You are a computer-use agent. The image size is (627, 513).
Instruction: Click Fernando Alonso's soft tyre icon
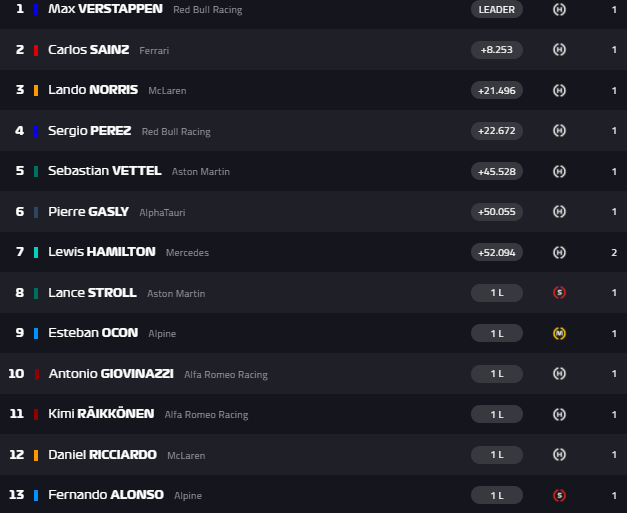click(560, 495)
